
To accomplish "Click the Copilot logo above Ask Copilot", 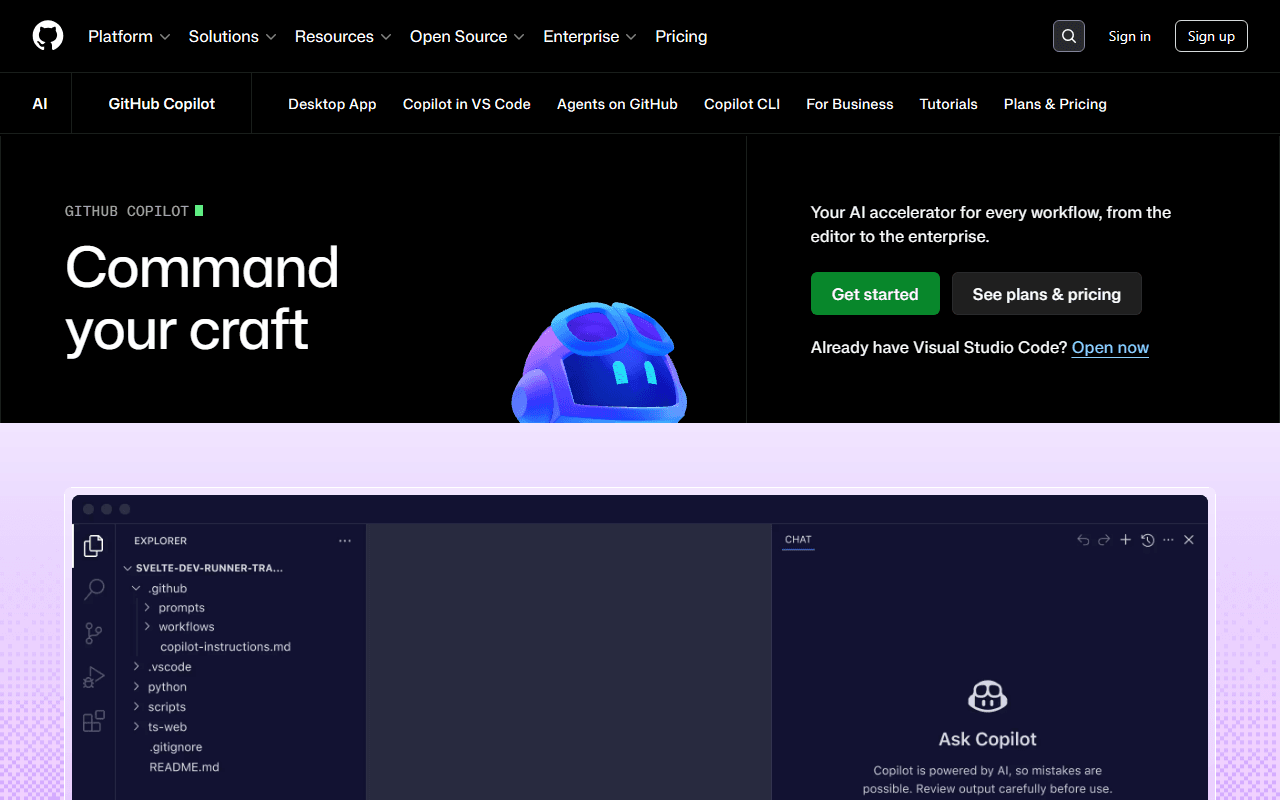I will coord(988,696).
